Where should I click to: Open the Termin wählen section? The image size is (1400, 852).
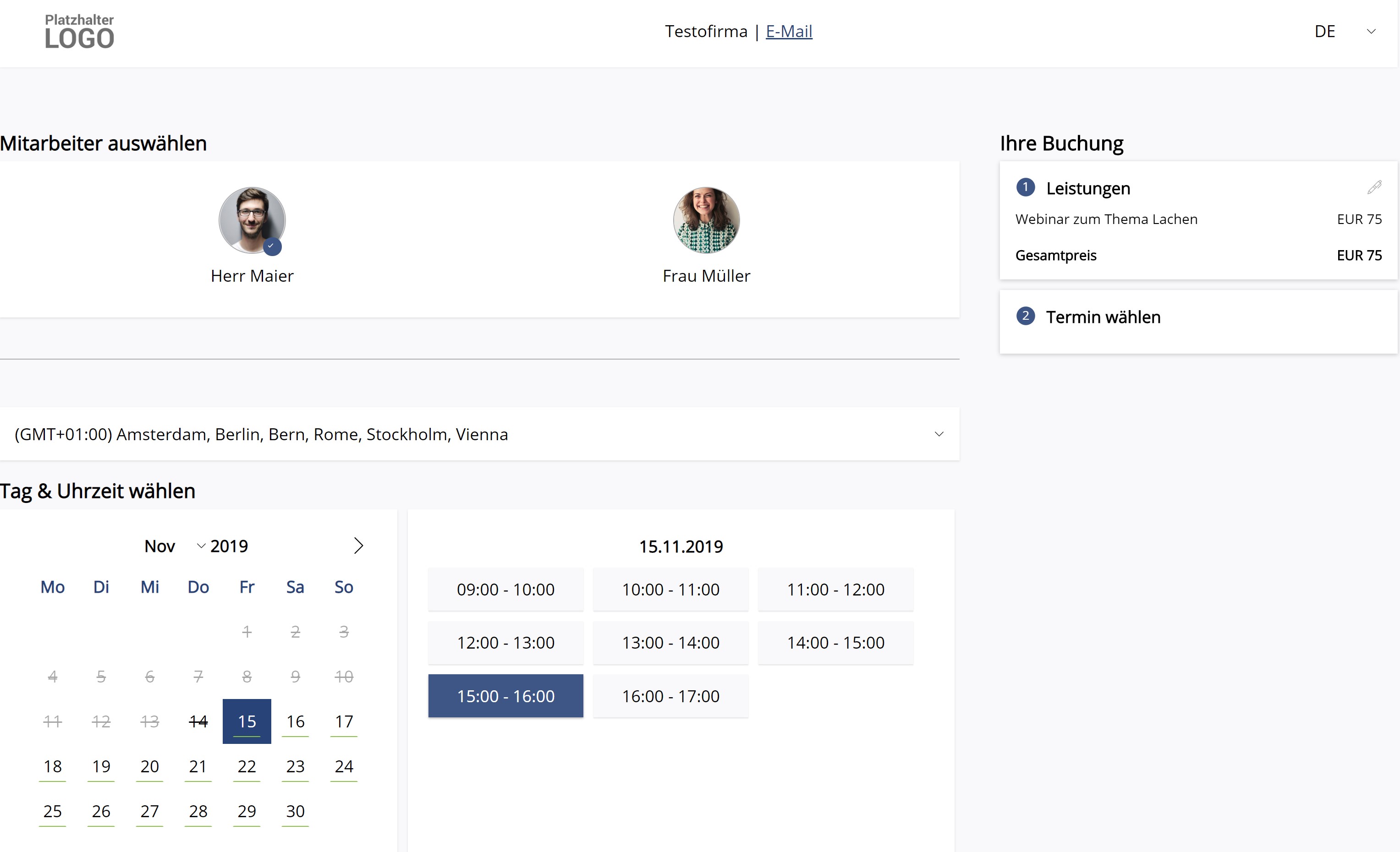pos(1198,322)
